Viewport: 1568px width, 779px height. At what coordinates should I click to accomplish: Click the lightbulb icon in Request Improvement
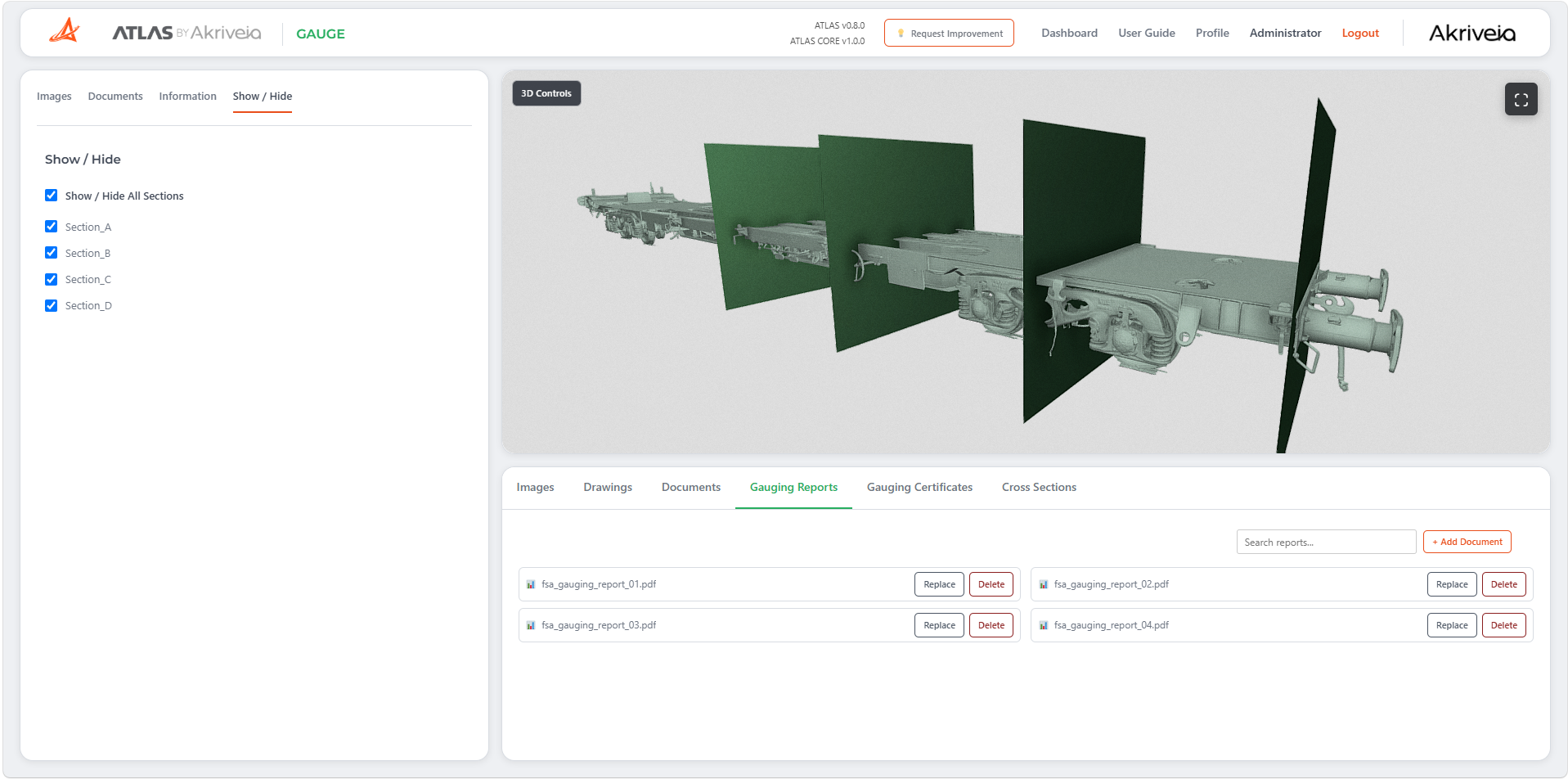901,34
